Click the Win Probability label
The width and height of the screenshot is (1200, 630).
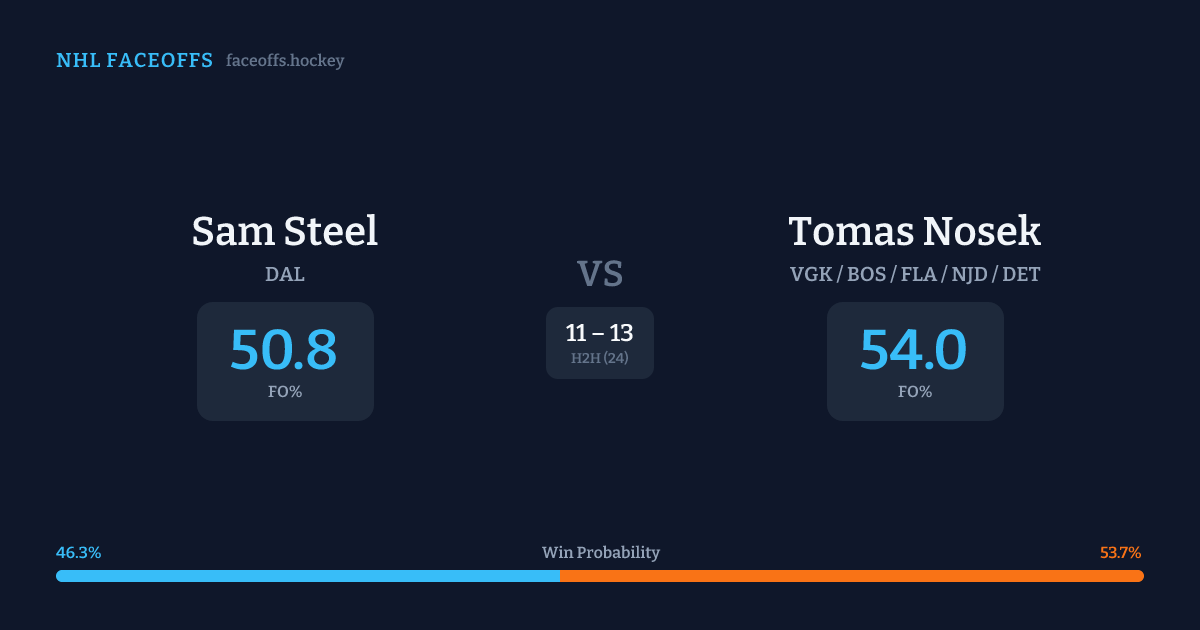coord(601,553)
